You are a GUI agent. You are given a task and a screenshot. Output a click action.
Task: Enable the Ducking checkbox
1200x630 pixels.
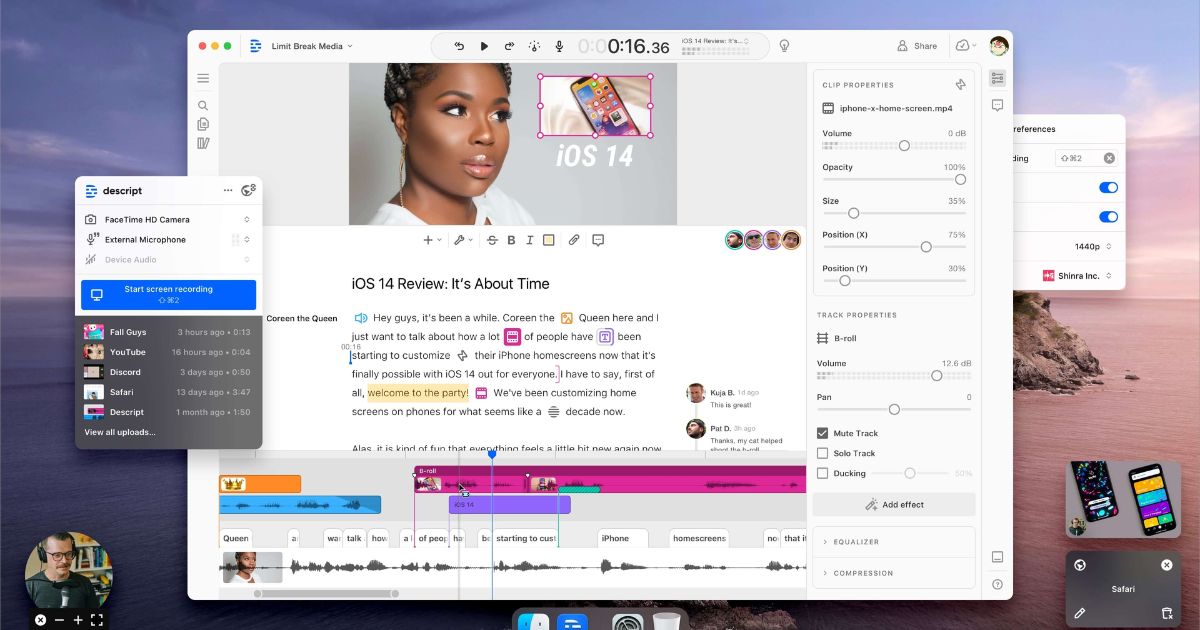[822, 473]
